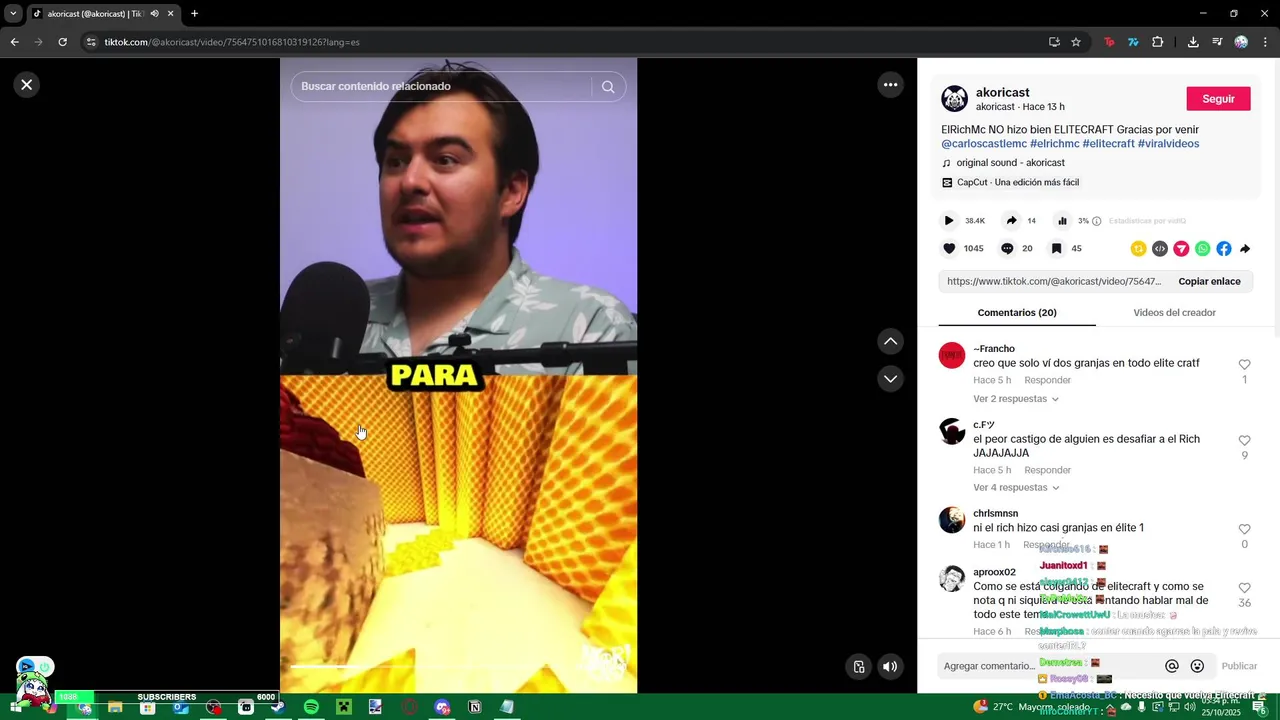This screenshot has width=1280, height=720.
Task: Click the shares icon showing 14
Action: [x=1011, y=221]
